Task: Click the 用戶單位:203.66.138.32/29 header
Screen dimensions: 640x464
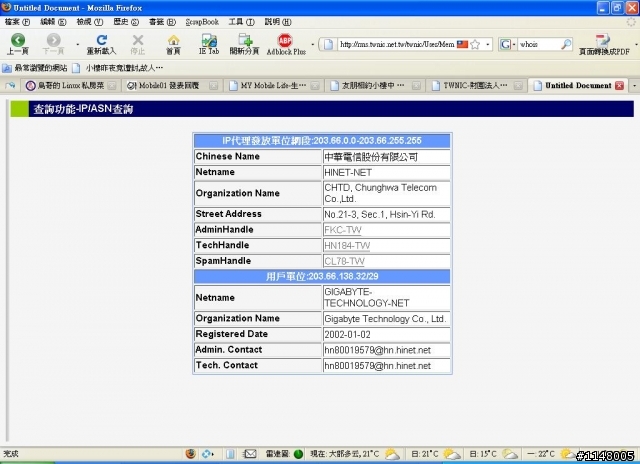Action: [x=322, y=277]
